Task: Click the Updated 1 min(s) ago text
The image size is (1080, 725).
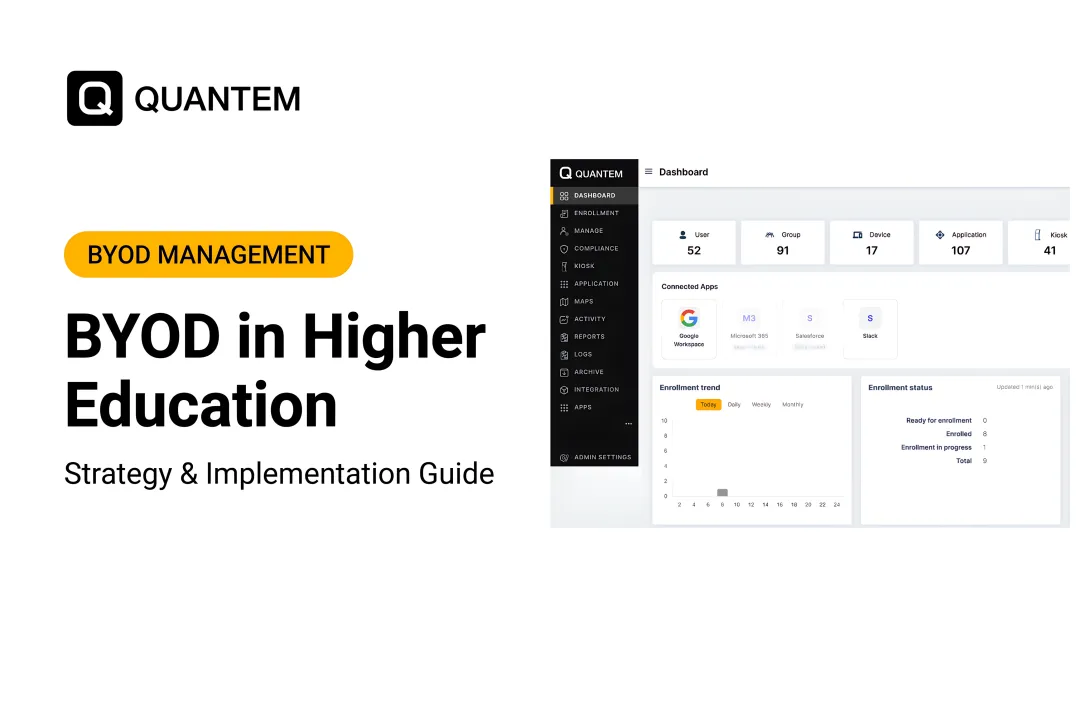Action: pos(1024,387)
